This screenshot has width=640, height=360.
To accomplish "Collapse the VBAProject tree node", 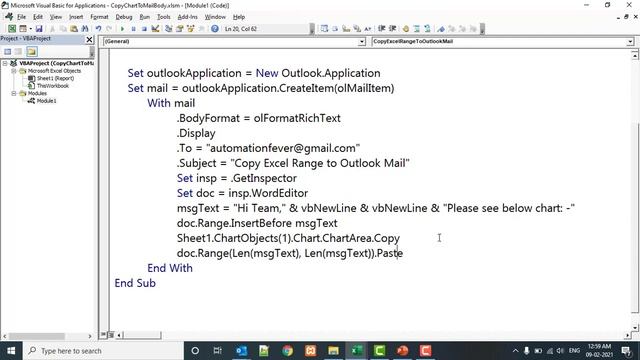I will pyautogui.click(x=5, y=63).
